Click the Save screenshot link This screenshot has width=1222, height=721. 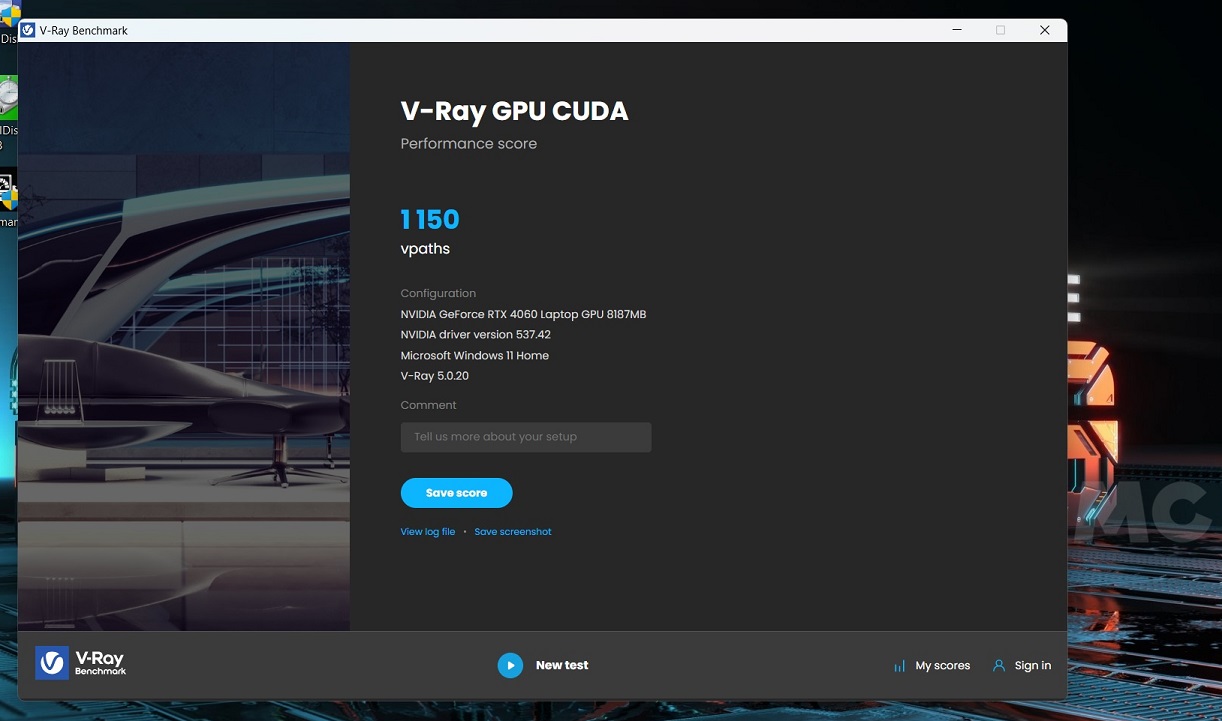(512, 532)
